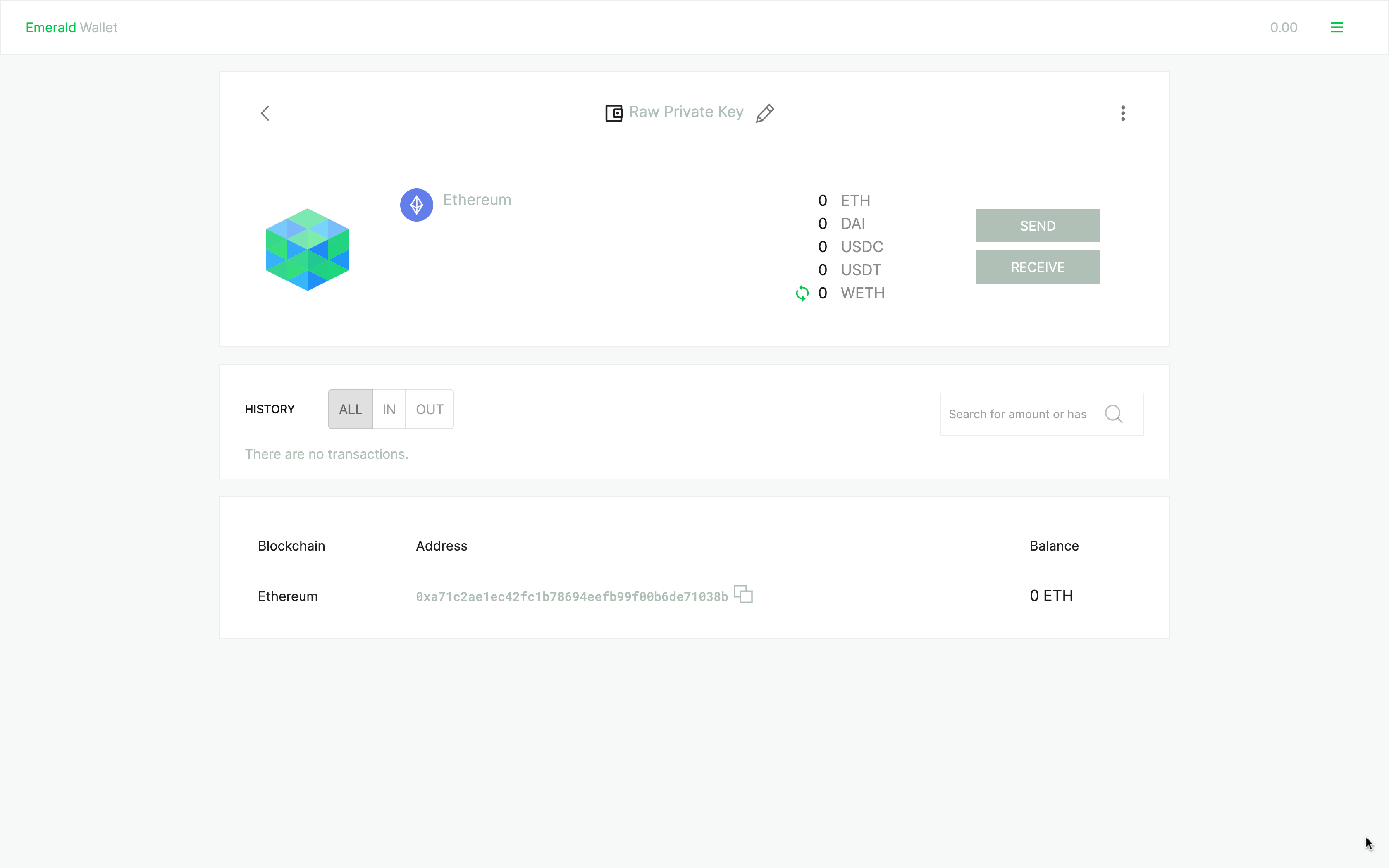Open the three-dot wallet options menu
This screenshot has height=868, width=1389.
coord(1123,113)
